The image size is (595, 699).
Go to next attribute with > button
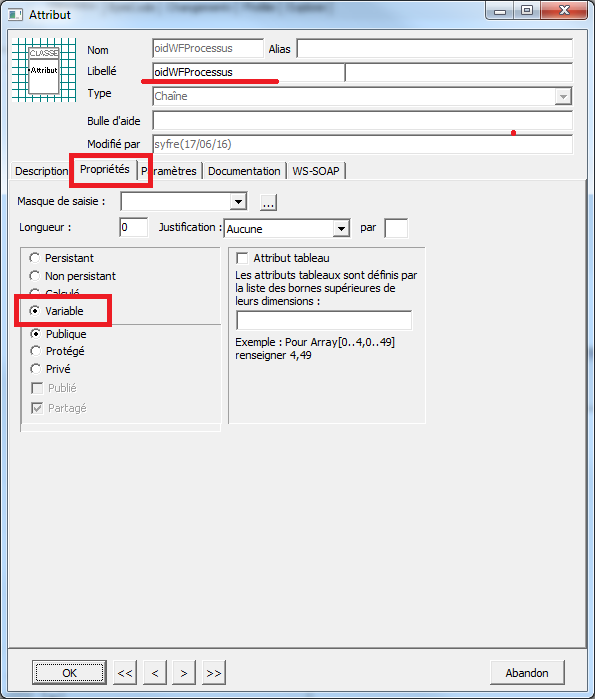coord(184,673)
